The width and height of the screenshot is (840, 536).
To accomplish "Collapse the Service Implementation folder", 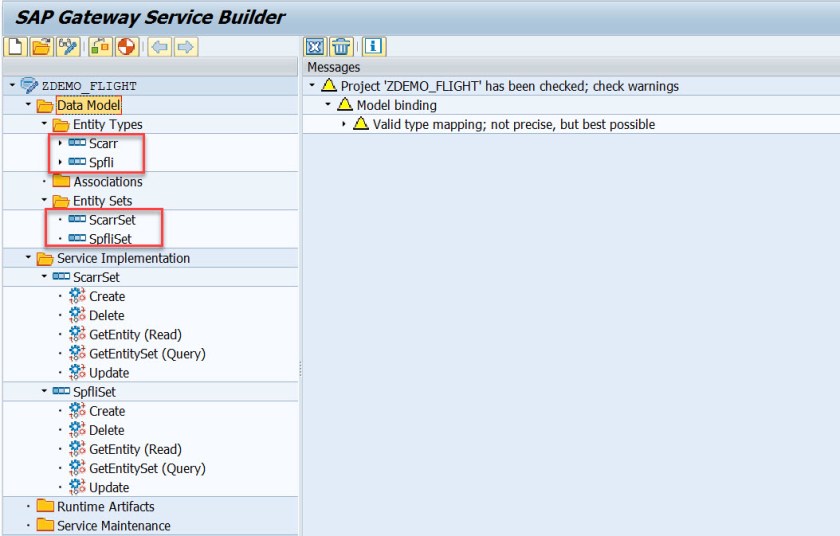I will [28, 258].
